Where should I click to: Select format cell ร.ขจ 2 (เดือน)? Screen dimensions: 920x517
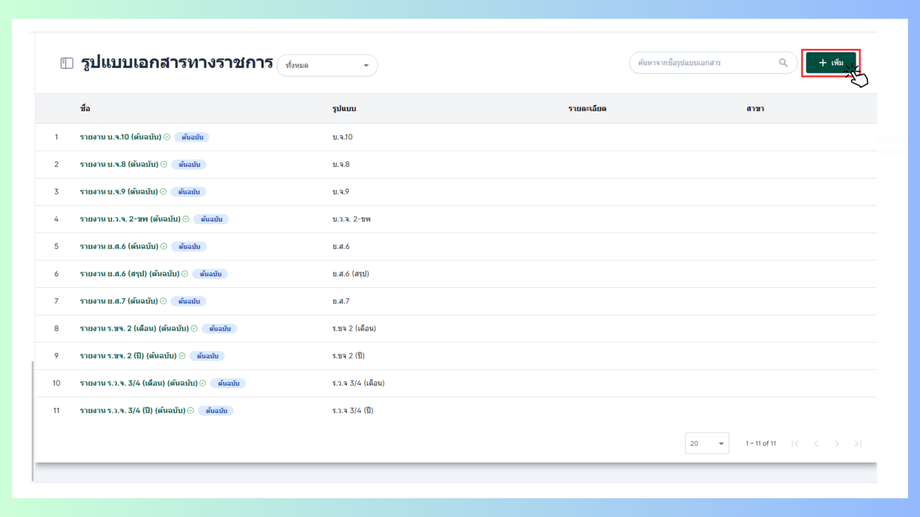(354, 329)
